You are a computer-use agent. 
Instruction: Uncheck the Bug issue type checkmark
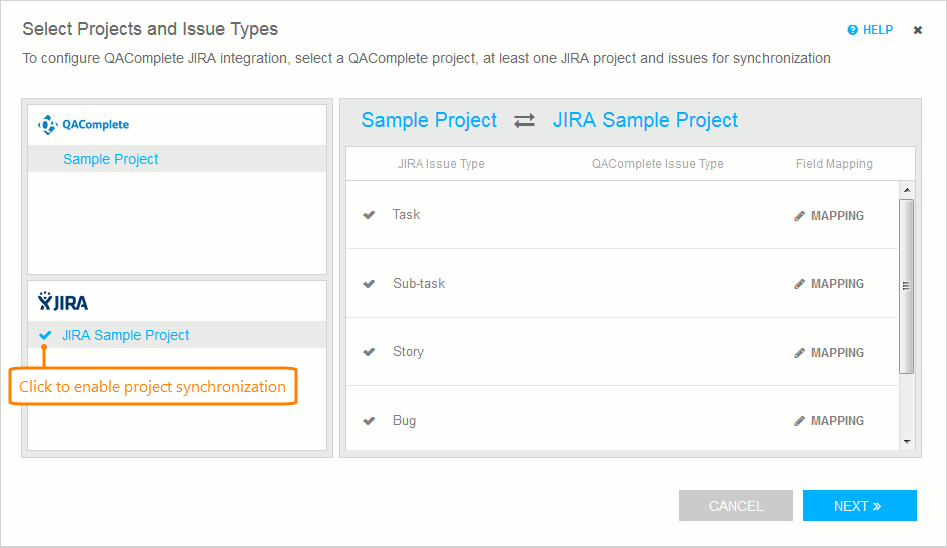[369, 421]
